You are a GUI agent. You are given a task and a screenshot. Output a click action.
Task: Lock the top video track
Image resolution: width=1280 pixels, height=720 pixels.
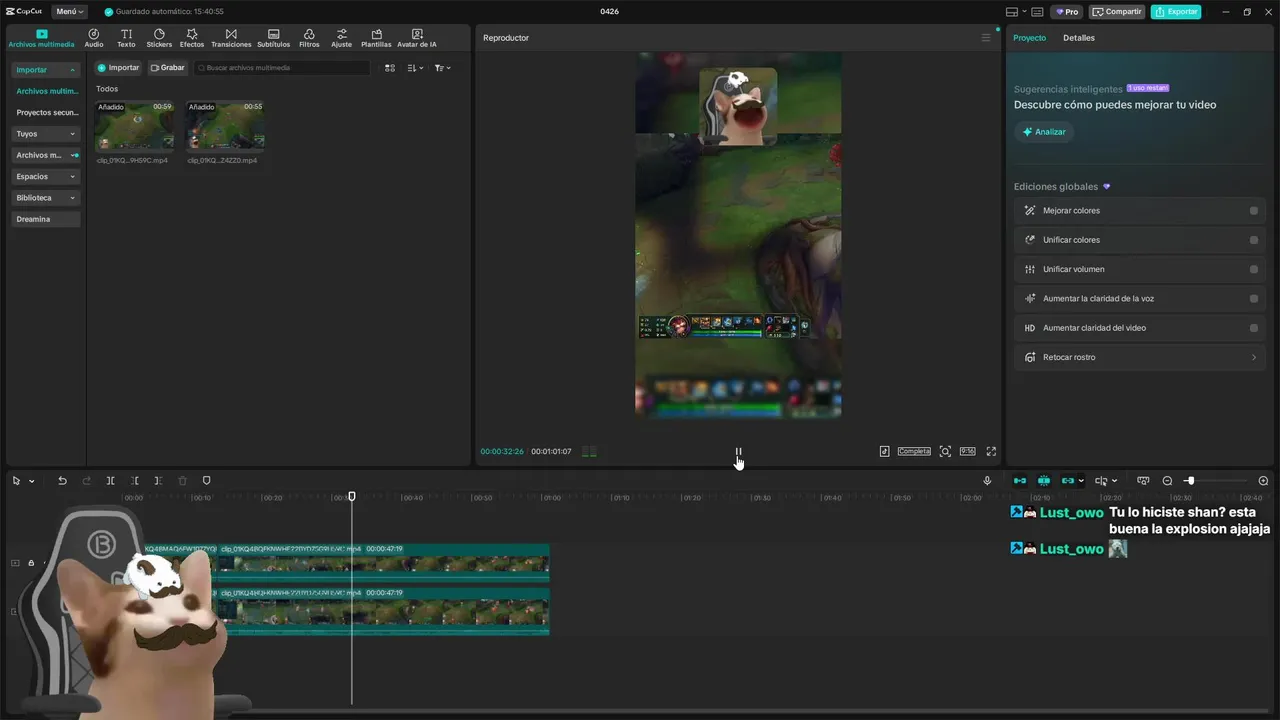(x=31, y=563)
